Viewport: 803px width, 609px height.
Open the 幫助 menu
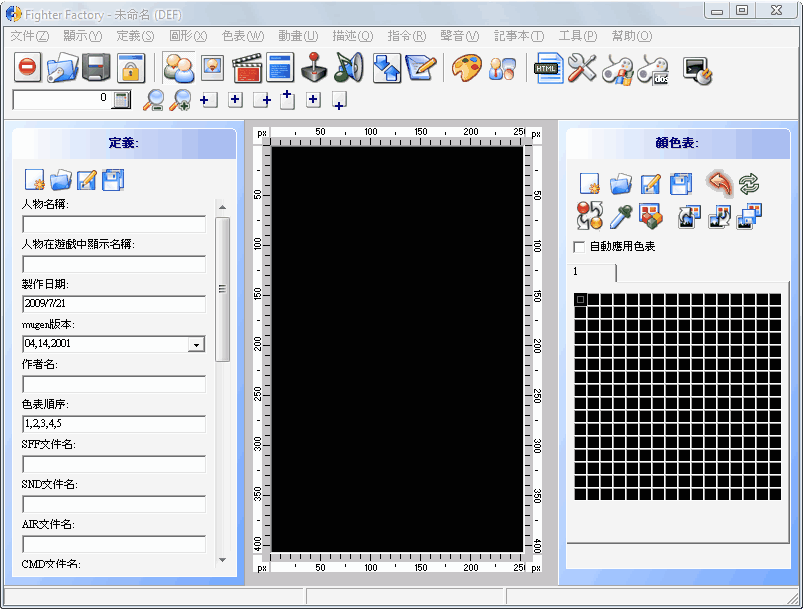pos(632,36)
